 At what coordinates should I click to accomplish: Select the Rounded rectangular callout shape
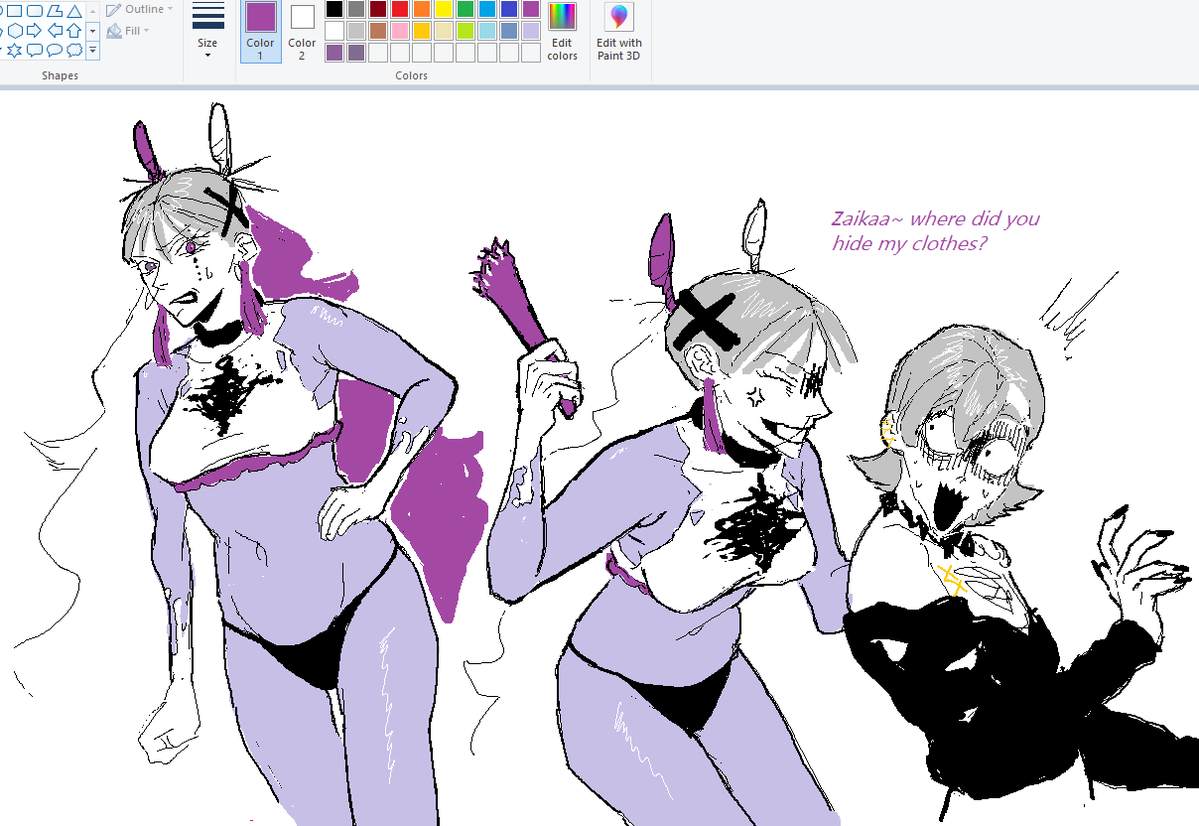[34, 50]
